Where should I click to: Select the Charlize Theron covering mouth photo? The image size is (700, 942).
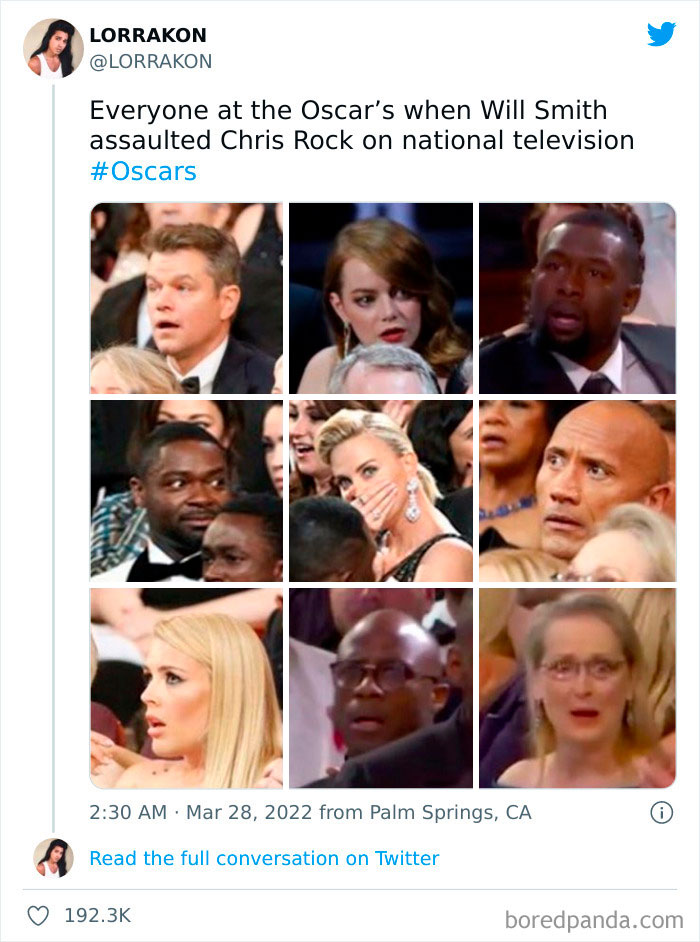(x=381, y=490)
